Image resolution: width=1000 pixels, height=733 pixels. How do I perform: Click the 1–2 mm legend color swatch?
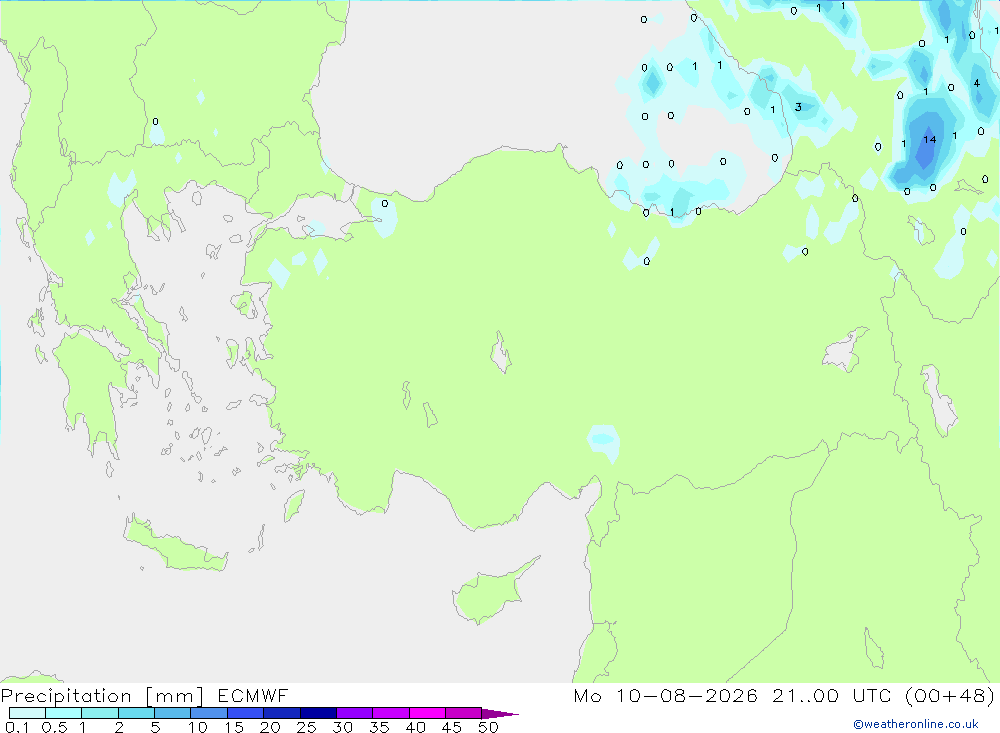tap(100, 713)
